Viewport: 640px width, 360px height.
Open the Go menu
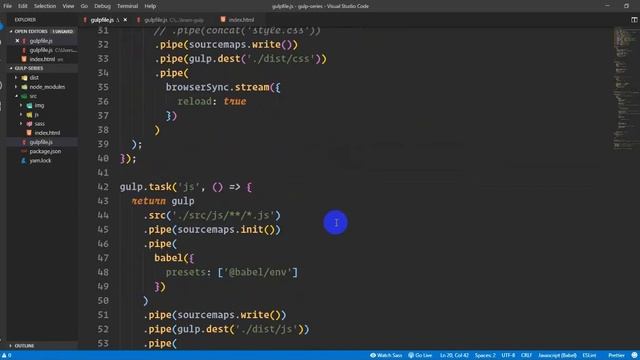tap(84, 6)
